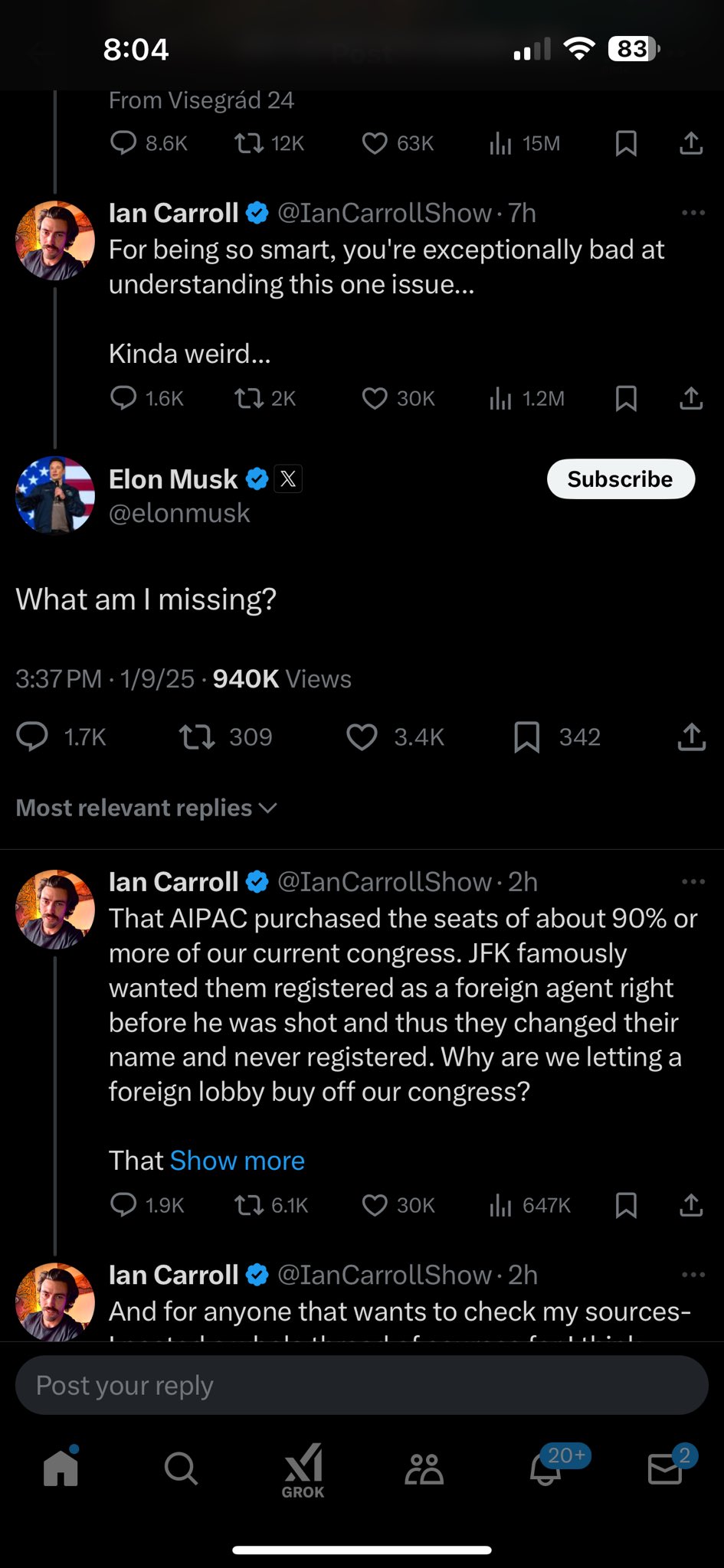Open the Communities tab
Image resolution: width=724 pixels, height=1568 pixels.
[422, 1468]
